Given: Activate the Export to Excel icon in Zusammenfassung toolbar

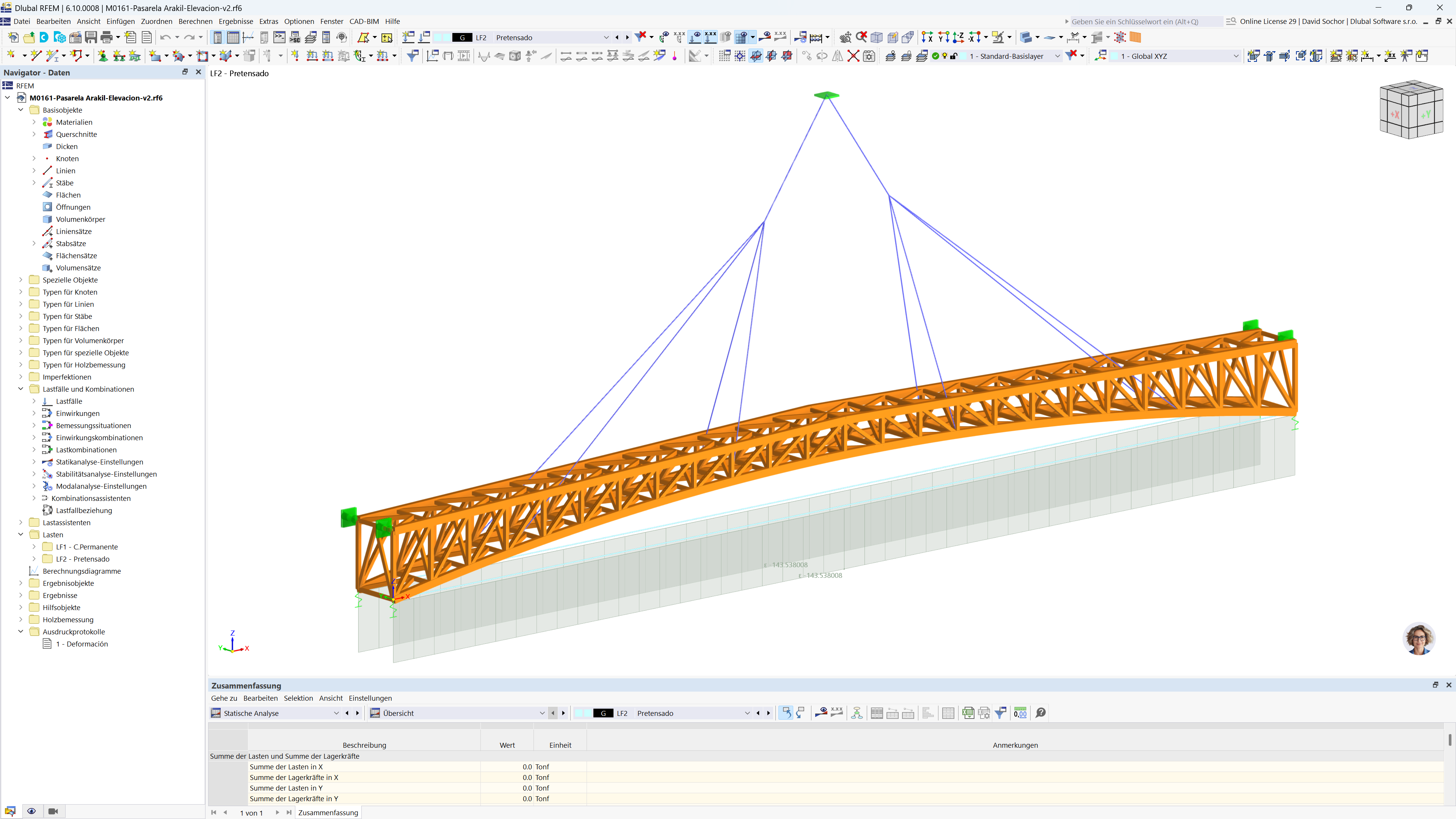Looking at the screenshot, I should click(x=968, y=713).
